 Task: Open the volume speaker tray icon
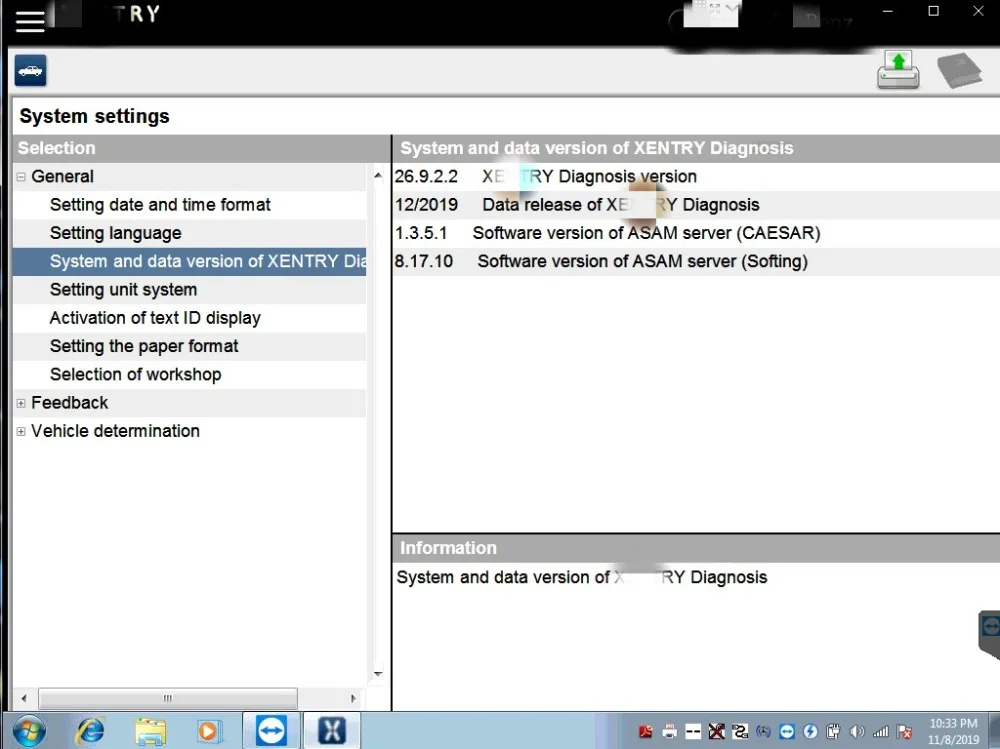(857, 732)
